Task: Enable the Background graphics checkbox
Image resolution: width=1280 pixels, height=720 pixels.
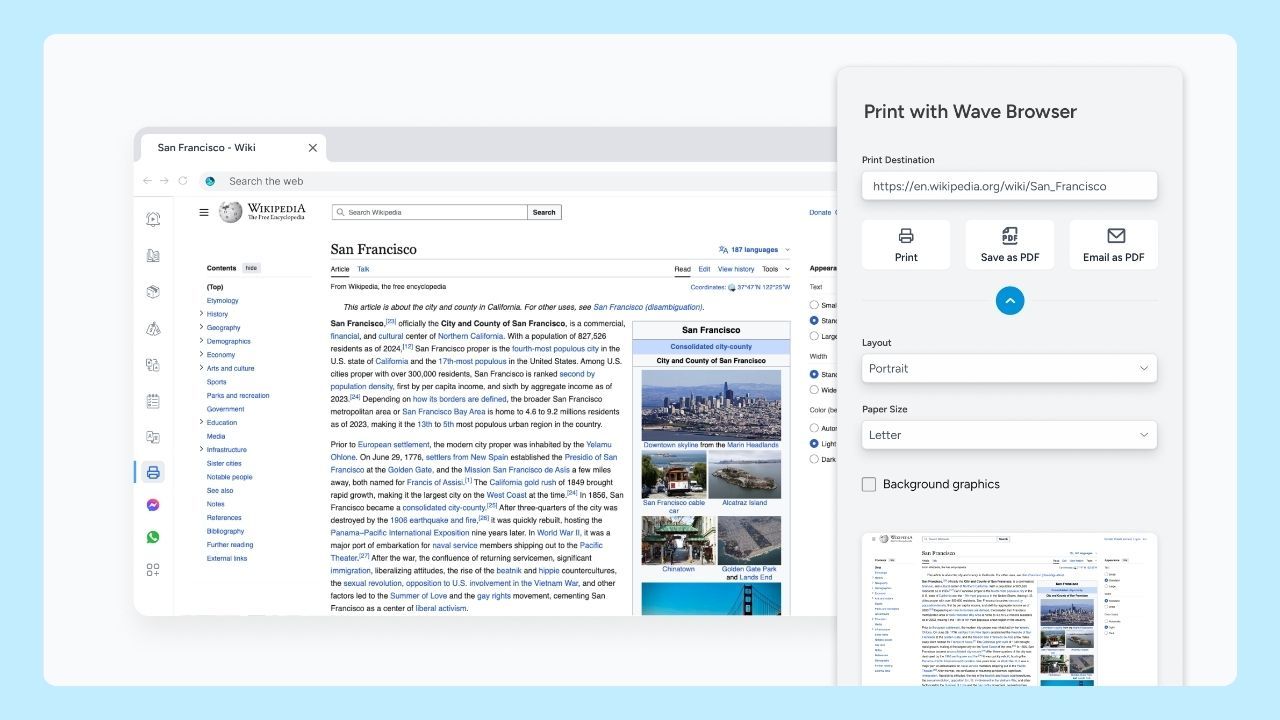Action: (x=869, y=484)
